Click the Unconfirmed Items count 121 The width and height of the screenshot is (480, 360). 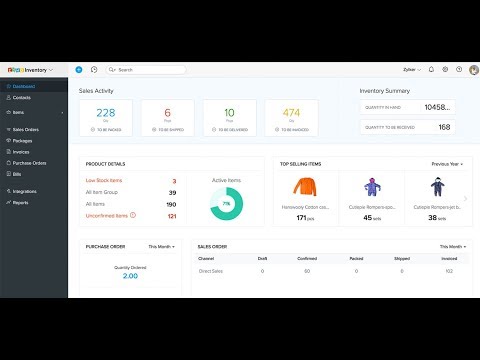coord(172,216)
